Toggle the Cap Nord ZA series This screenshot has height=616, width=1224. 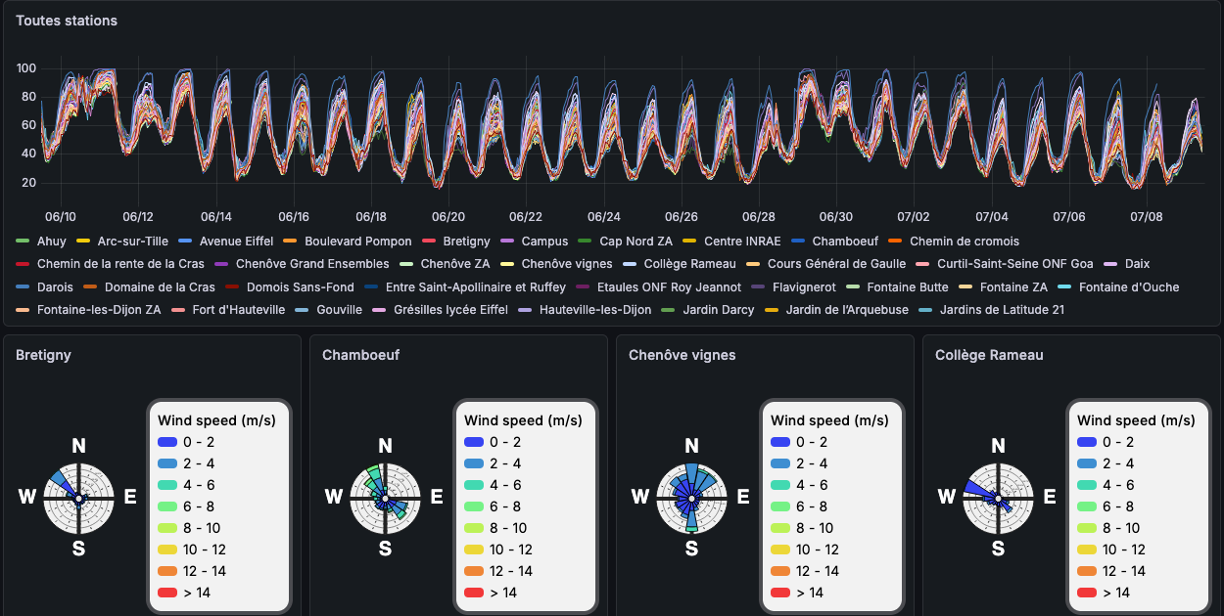[636, 241]
